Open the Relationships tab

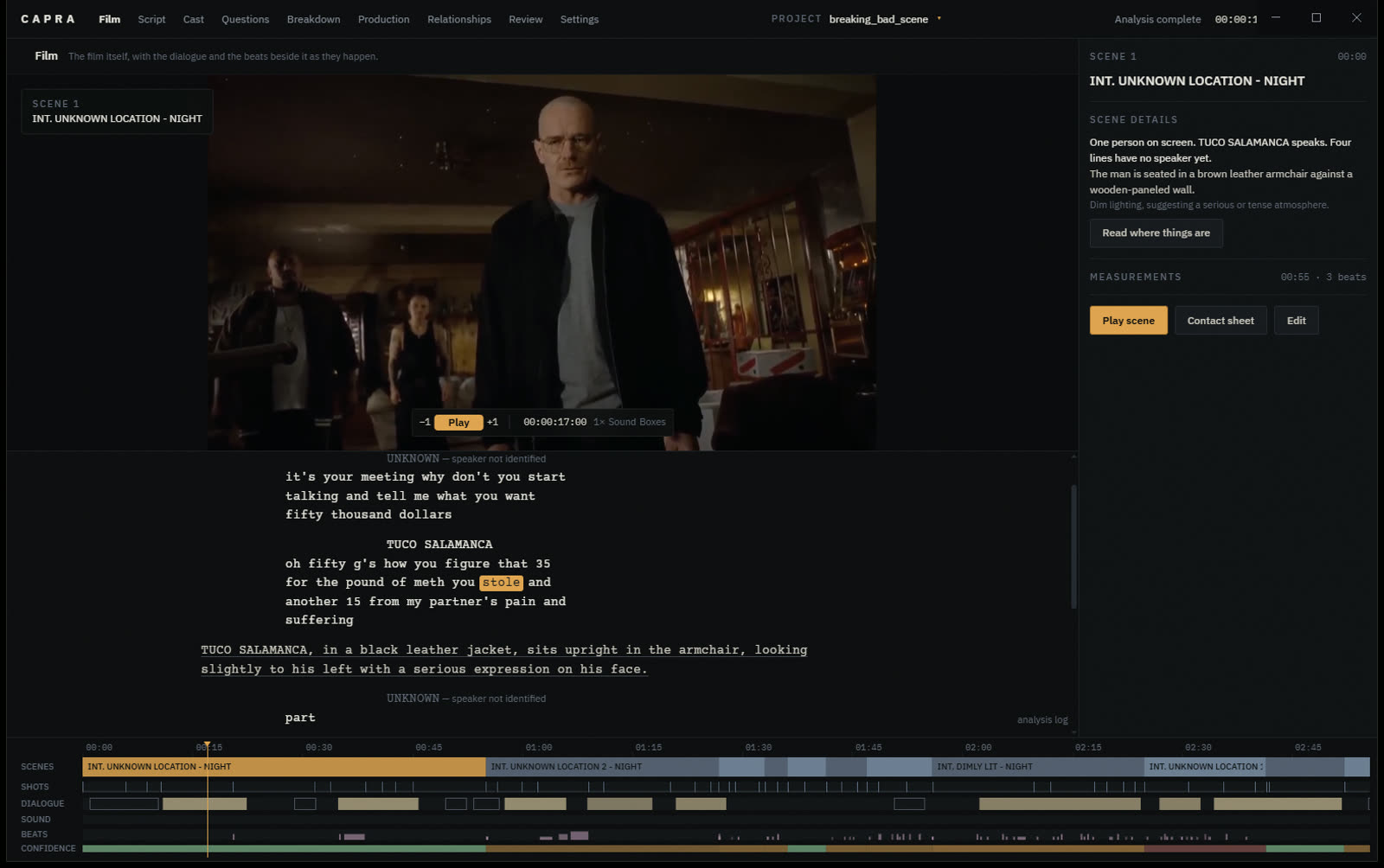[458, 19]
